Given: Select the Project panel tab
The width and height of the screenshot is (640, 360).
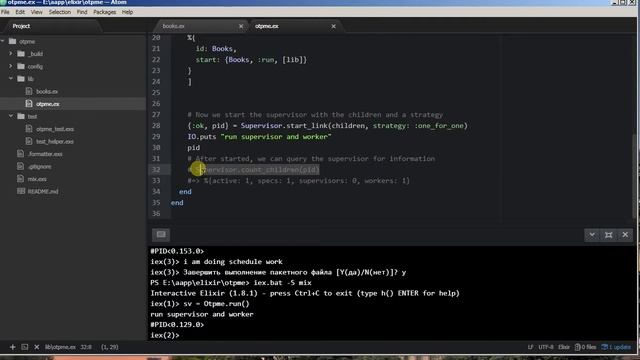Looking at the screenshot, I should coord(21,26).
